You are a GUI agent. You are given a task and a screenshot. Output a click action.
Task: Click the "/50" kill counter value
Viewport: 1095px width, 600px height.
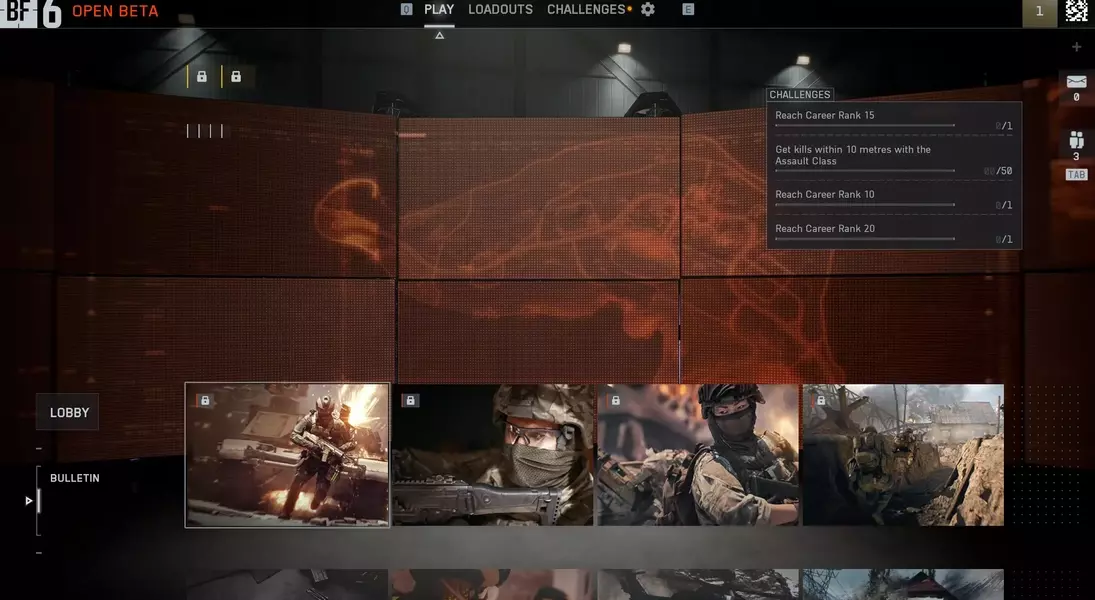1004,171
